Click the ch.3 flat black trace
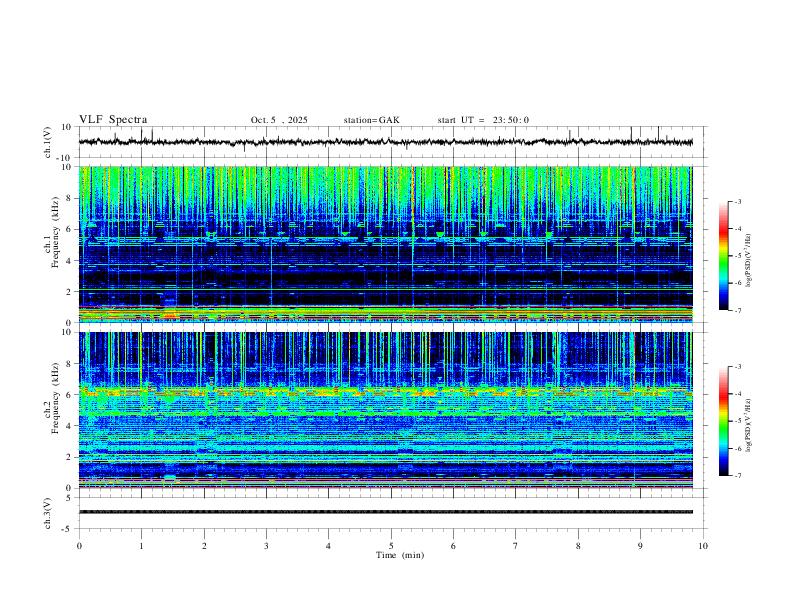The height and width of the screenshot is (612, 792). (385, 512)
